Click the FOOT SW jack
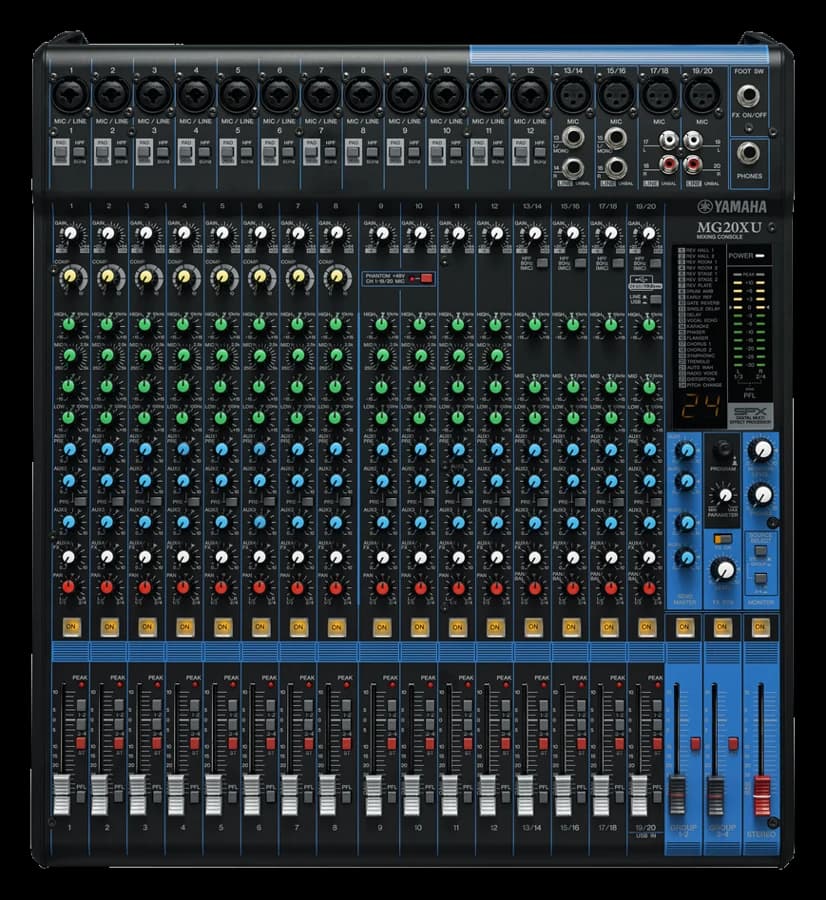The image size is (826, 900). [749, 95]
